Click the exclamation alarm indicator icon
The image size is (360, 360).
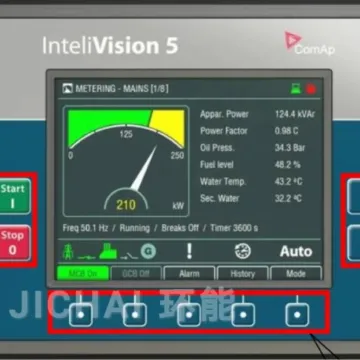click(x=189, y=251)
